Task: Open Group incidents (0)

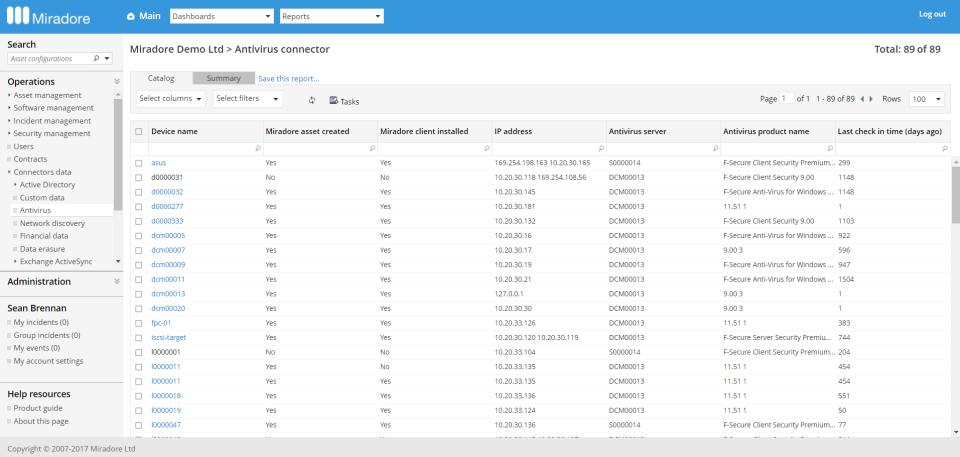Action: click(x=47, y=336)
